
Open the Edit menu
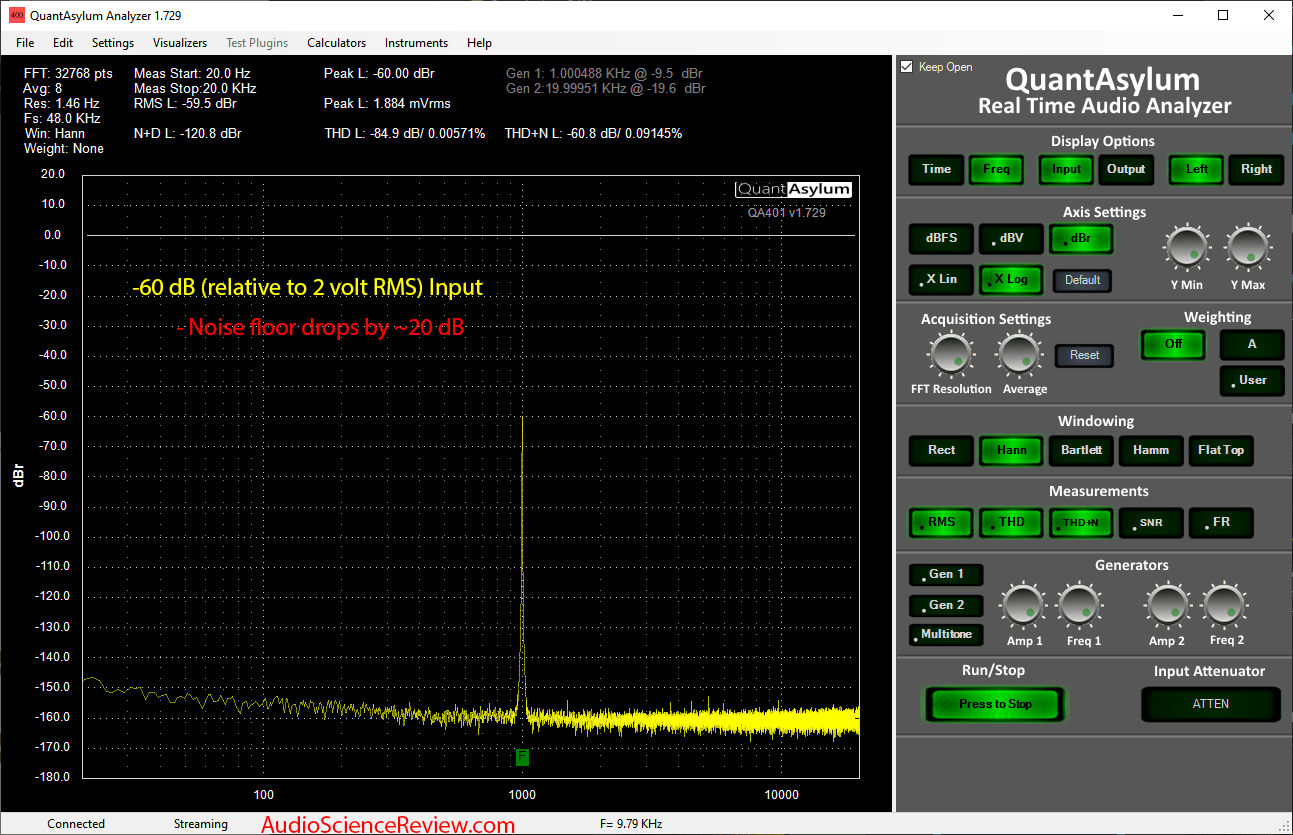point(63,43)
